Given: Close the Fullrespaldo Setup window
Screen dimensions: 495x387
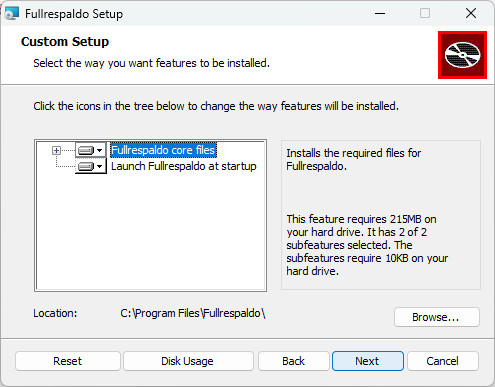Looking at the screenshot, I should [471, 13].
